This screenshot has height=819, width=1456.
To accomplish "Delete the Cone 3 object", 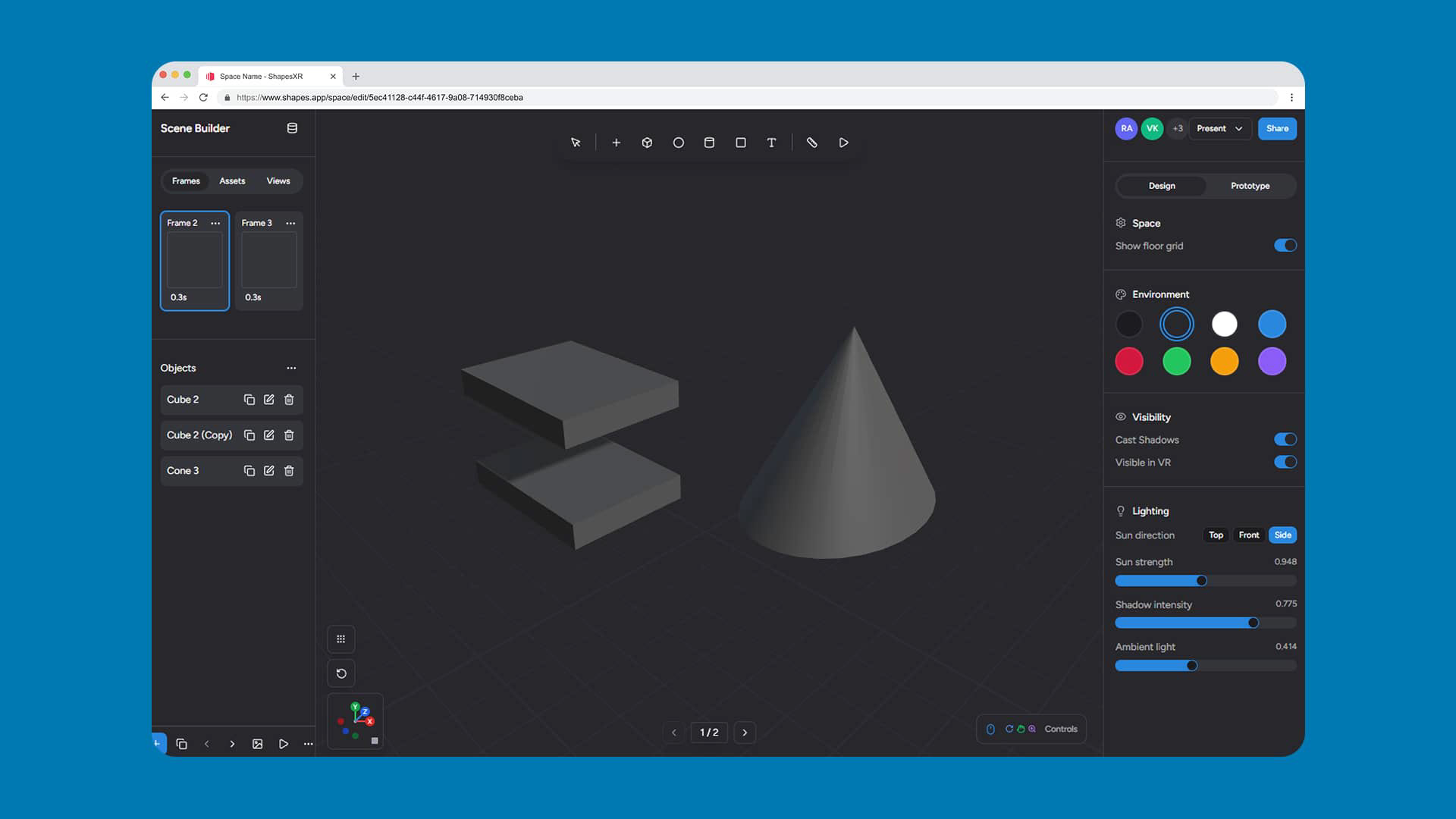I will 289,471.
